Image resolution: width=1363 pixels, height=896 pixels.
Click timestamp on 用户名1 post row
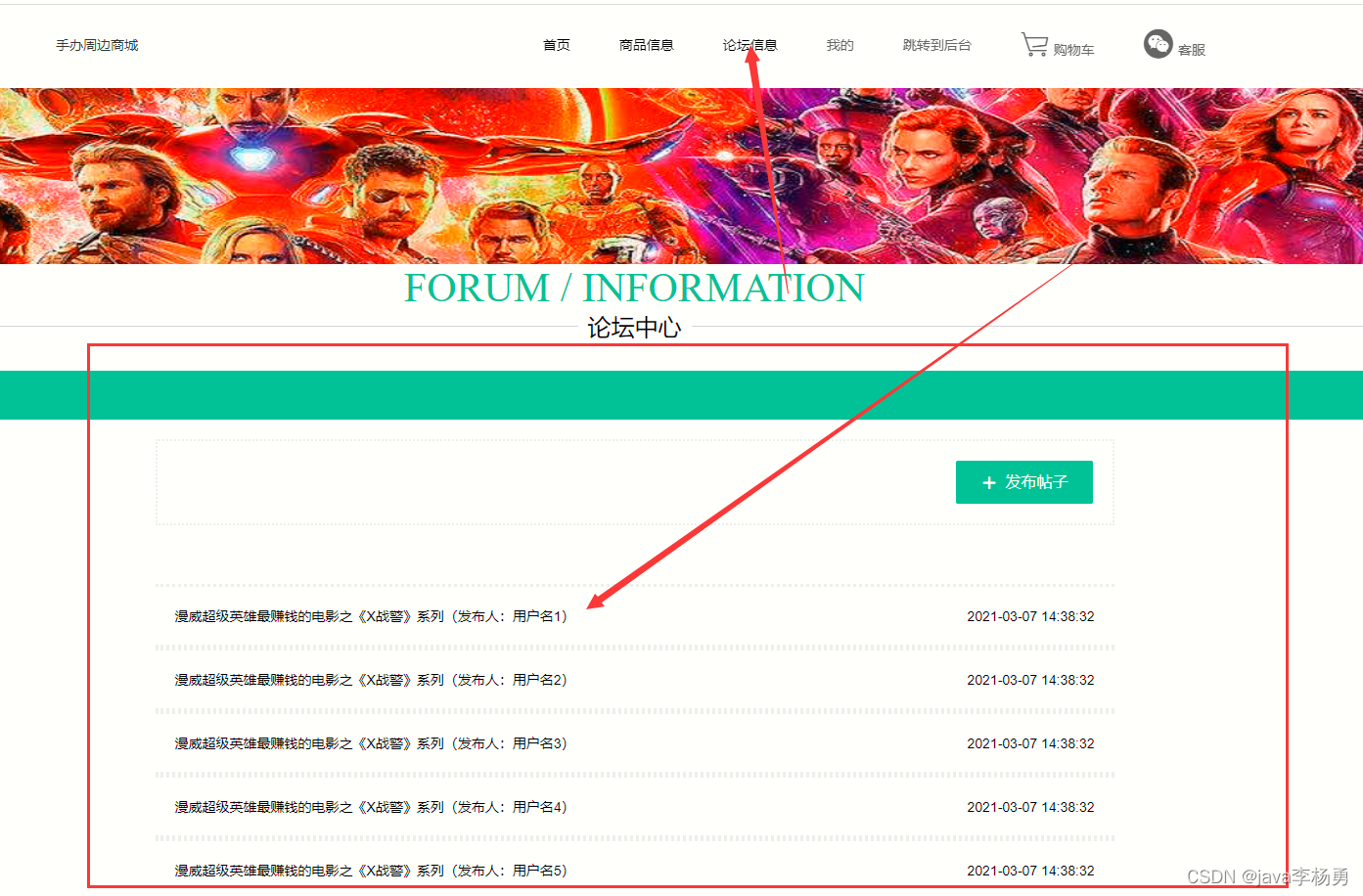(1031, 616)
